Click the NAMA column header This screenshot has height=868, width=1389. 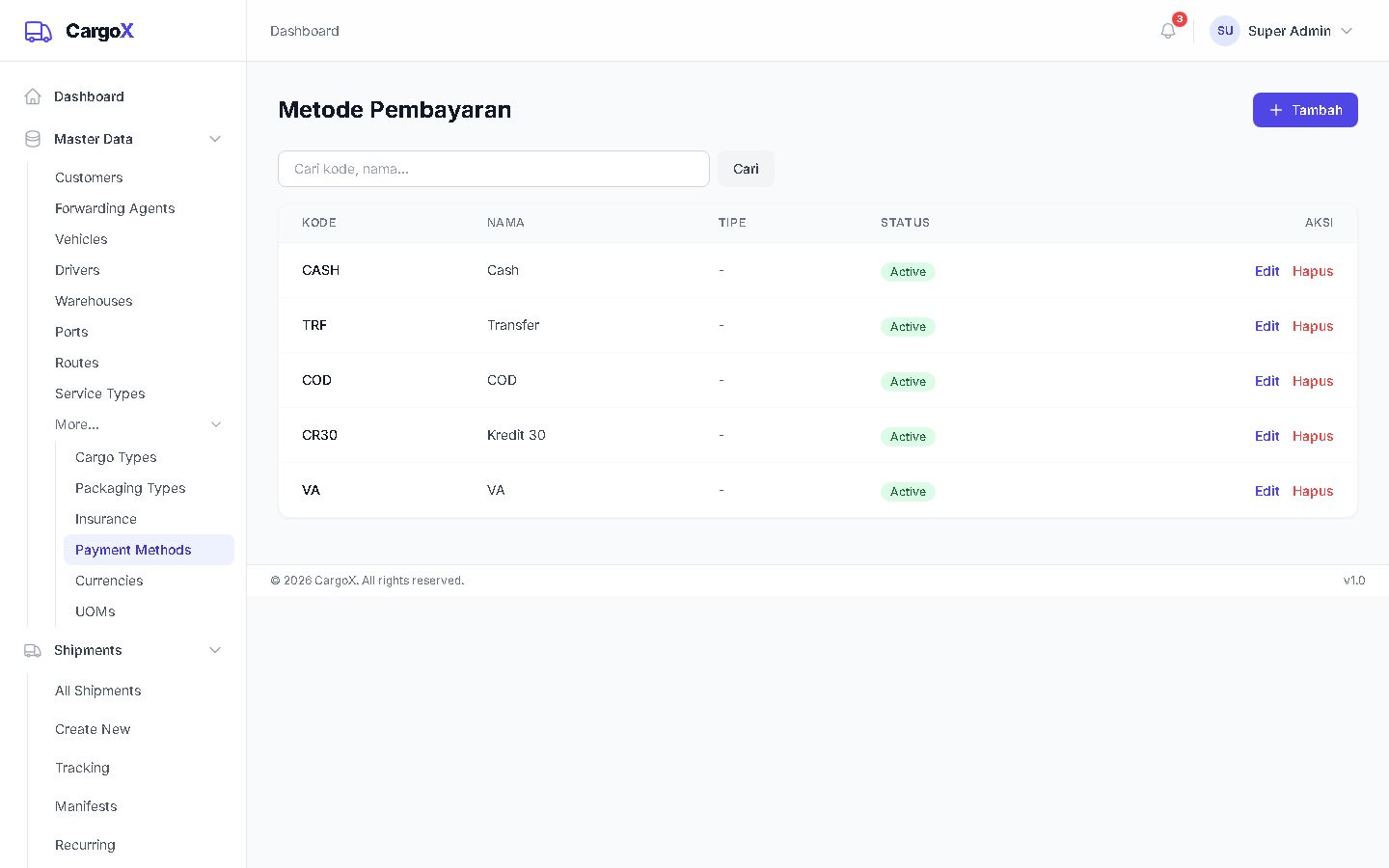[505, 223]
